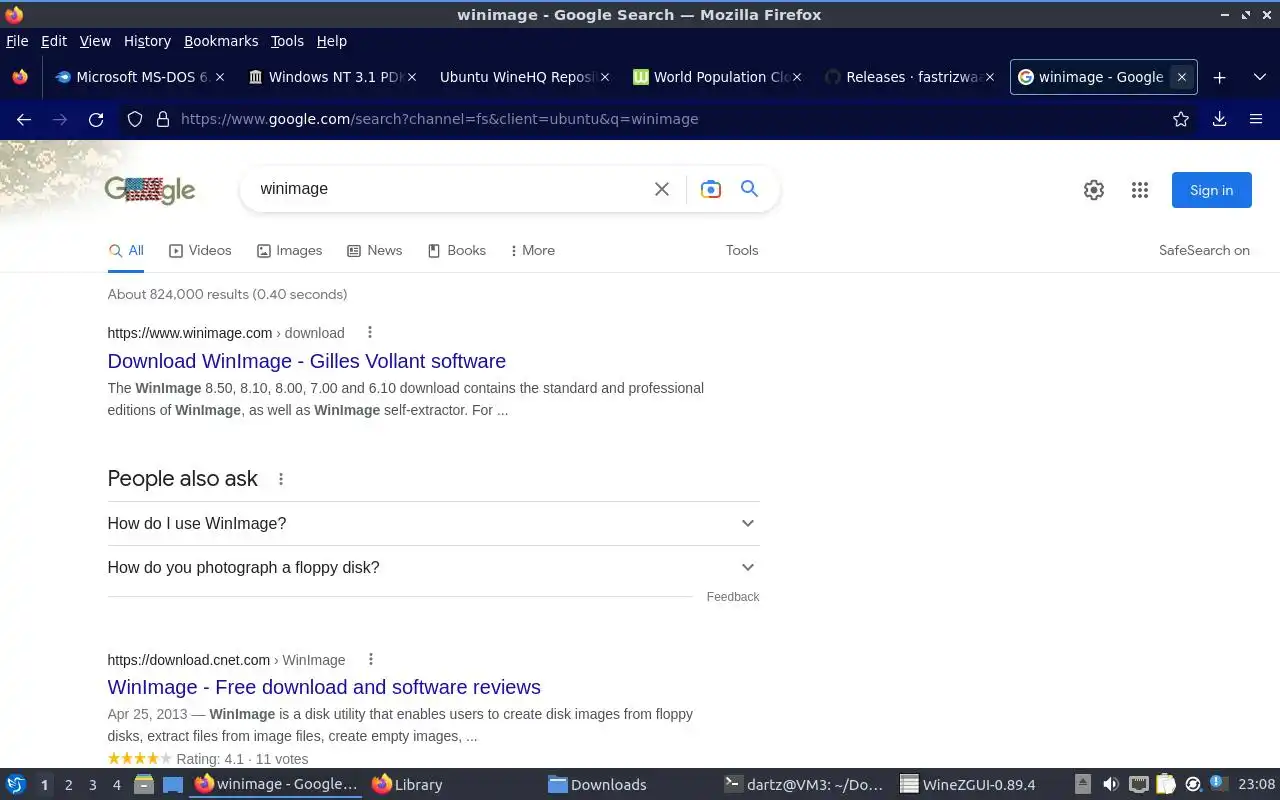Click the show desktop icon in the panel

pyautogui.click(x=173, y=784)
